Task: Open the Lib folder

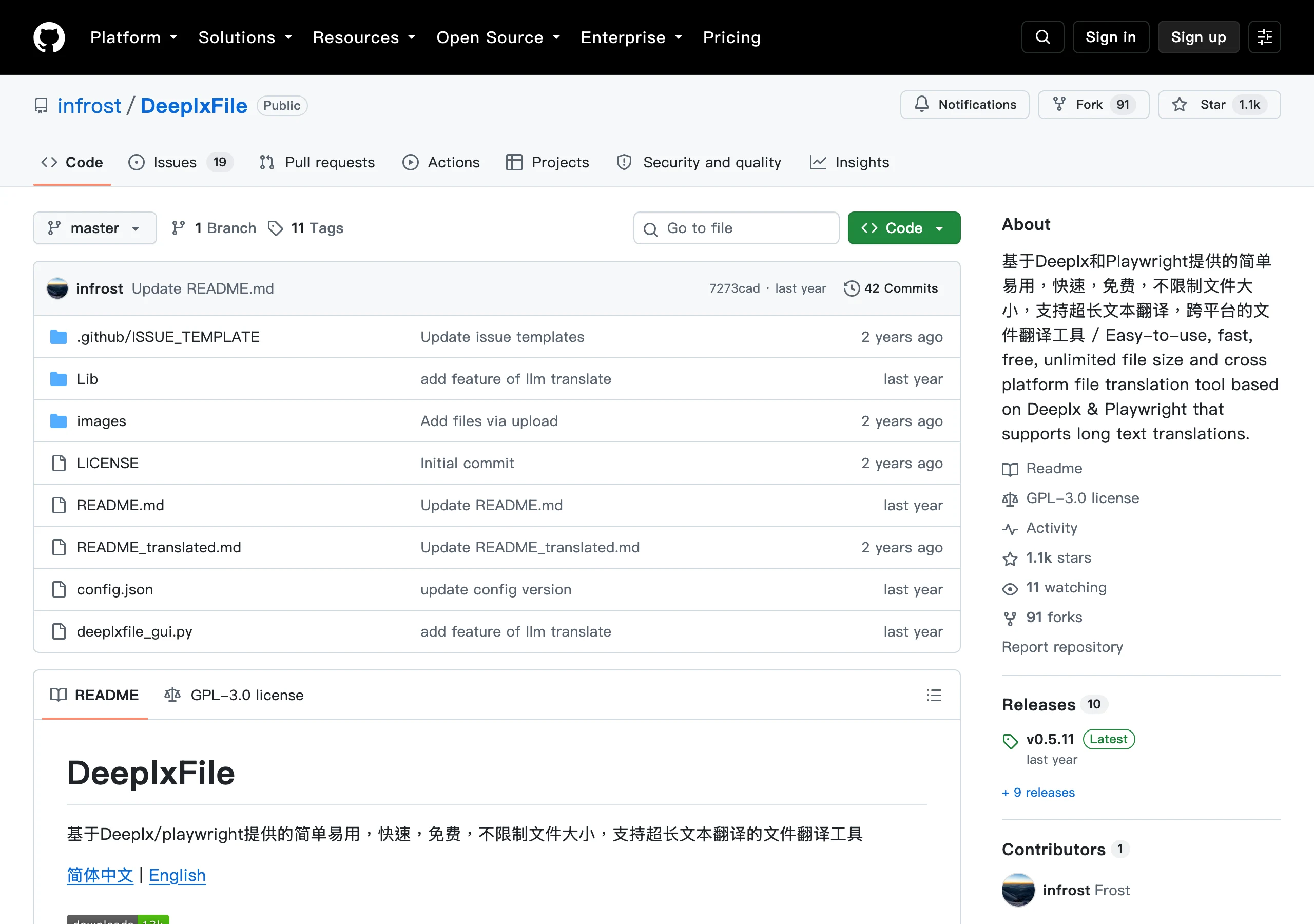Action: 87,379
